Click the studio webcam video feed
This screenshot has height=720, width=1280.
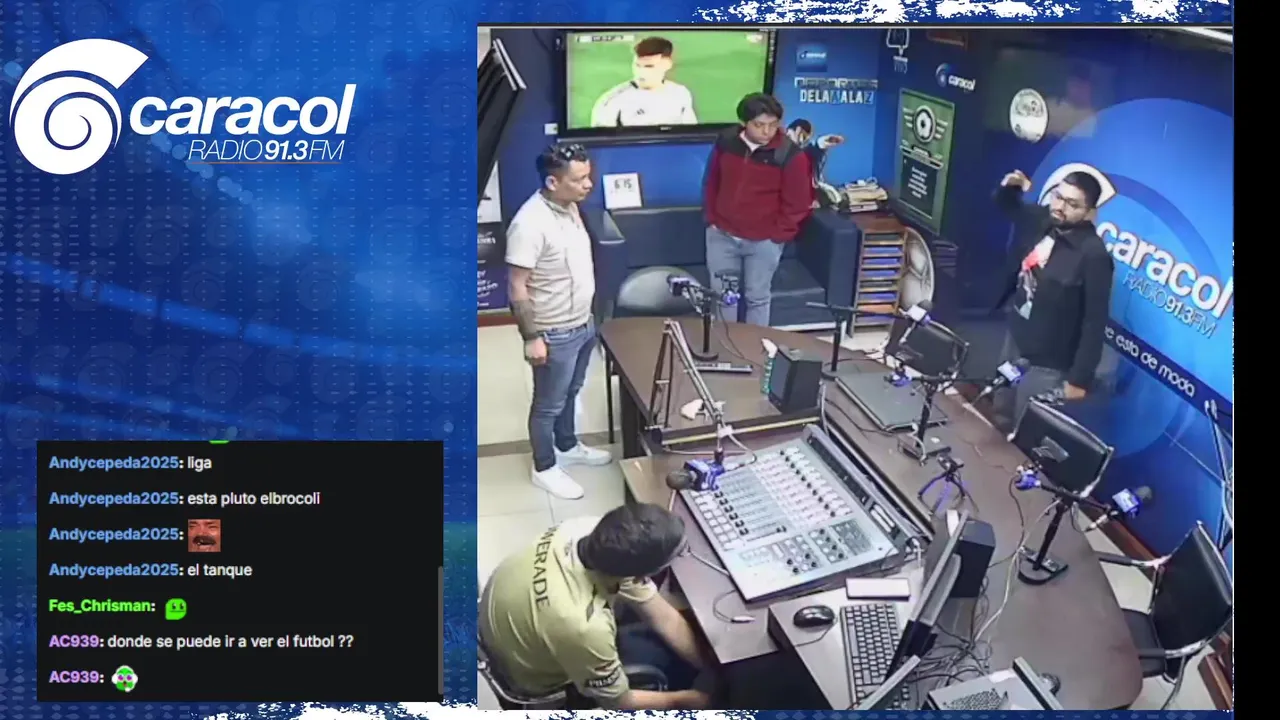click(854, 368)
